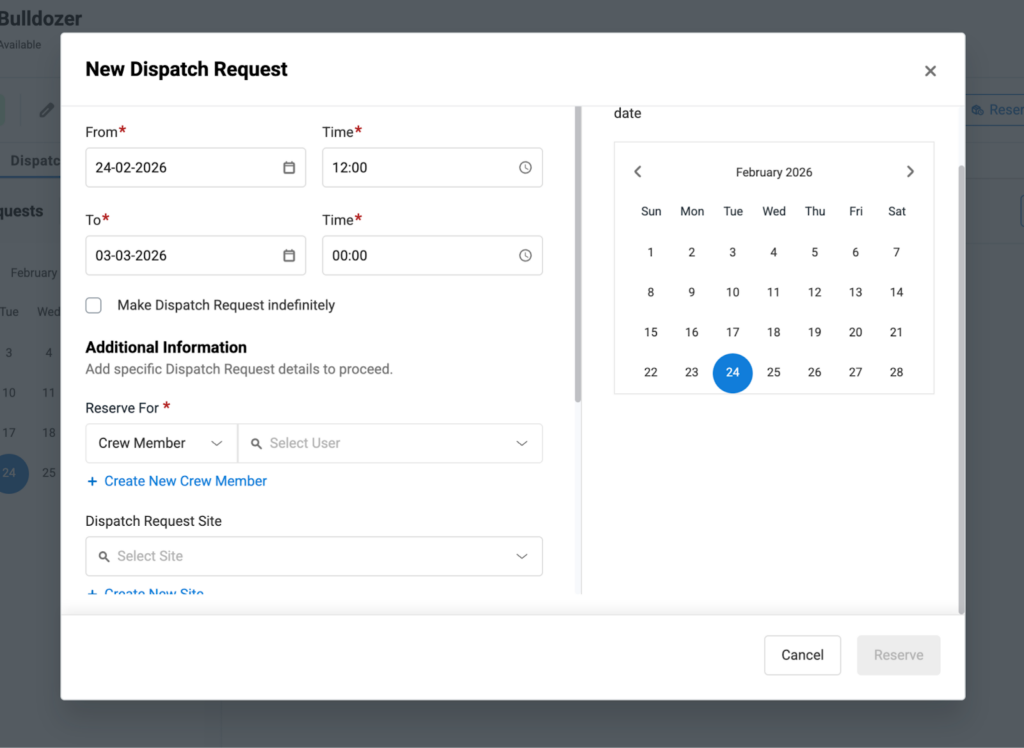
Task: Select February 28 in the calendar
Action: coord(896,372)
